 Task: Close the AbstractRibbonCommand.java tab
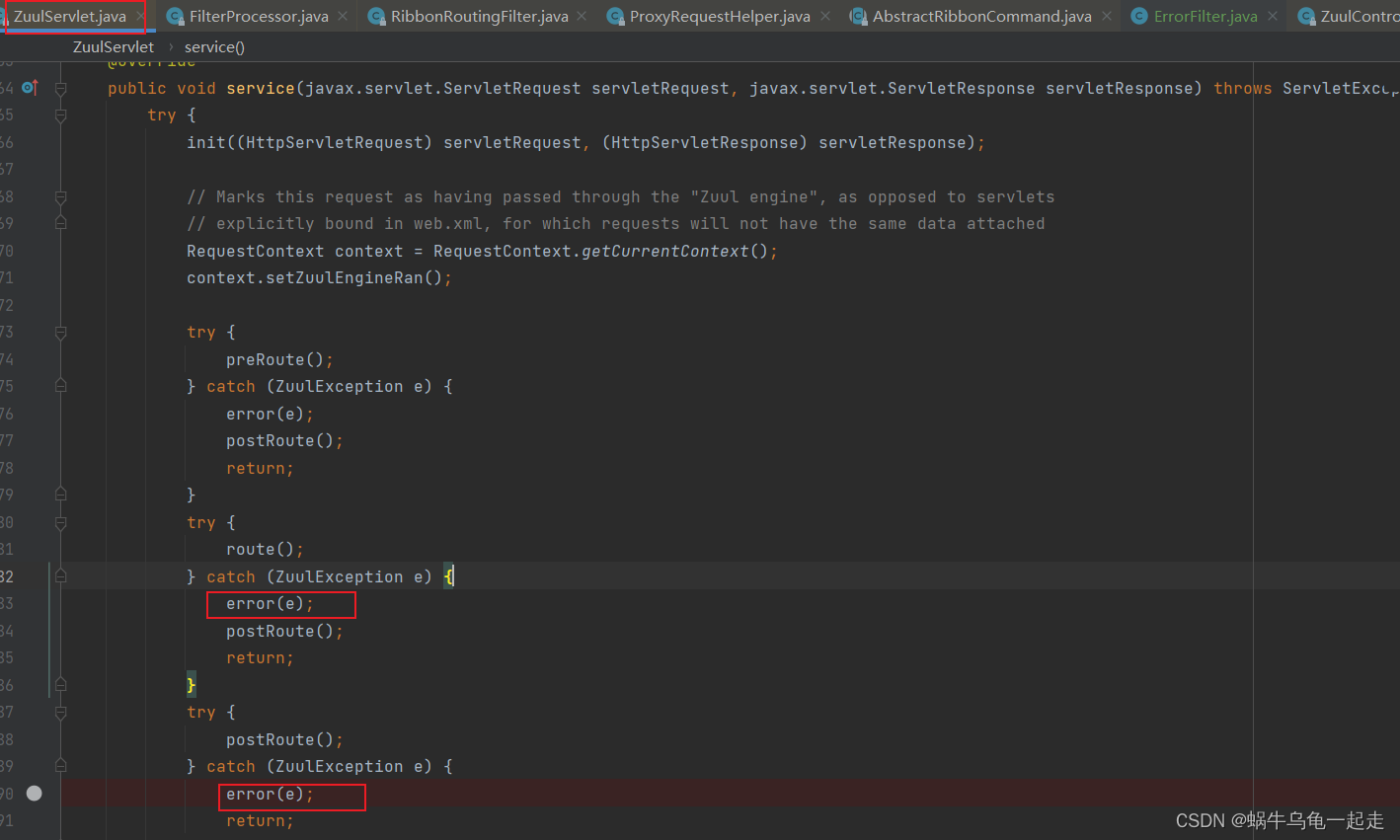[x=1107, y=17]
